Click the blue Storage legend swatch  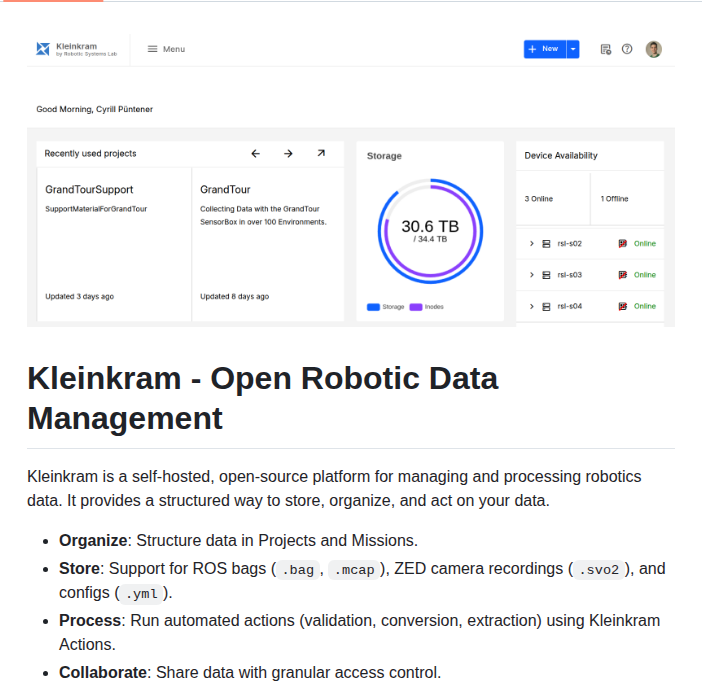pos(373,307)
